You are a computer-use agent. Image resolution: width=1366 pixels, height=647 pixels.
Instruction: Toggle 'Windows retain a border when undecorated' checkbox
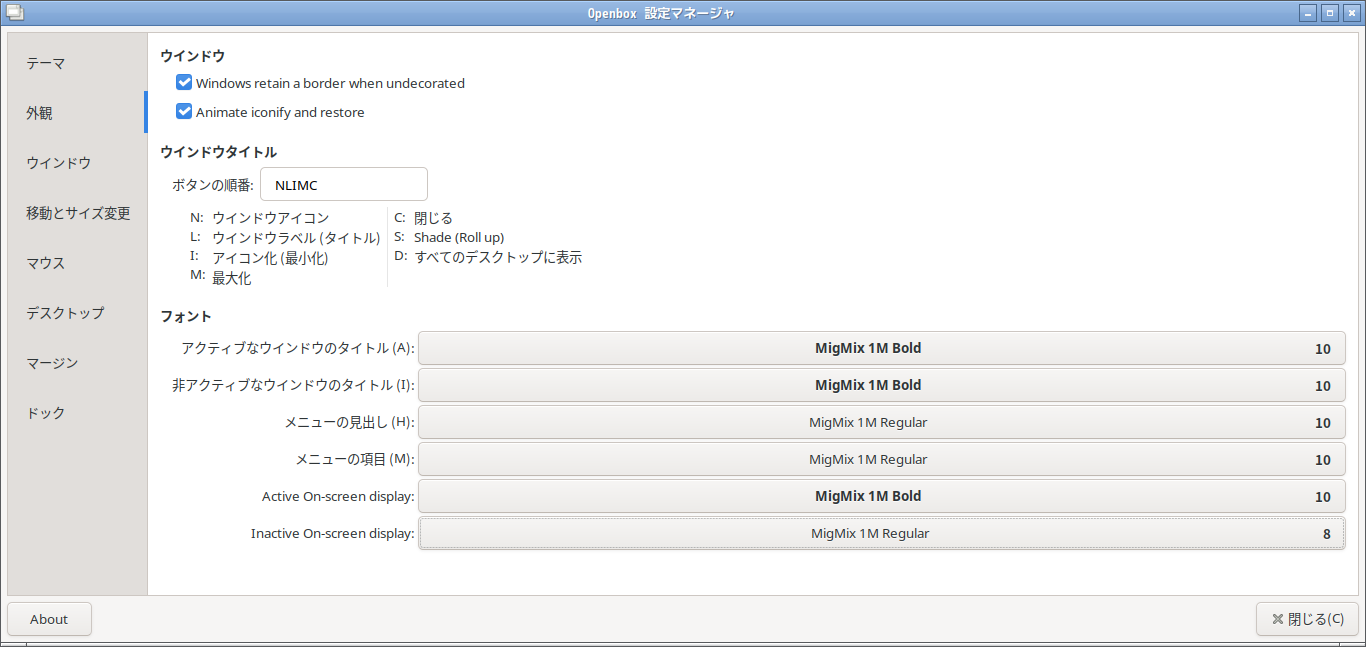[184, 83]
